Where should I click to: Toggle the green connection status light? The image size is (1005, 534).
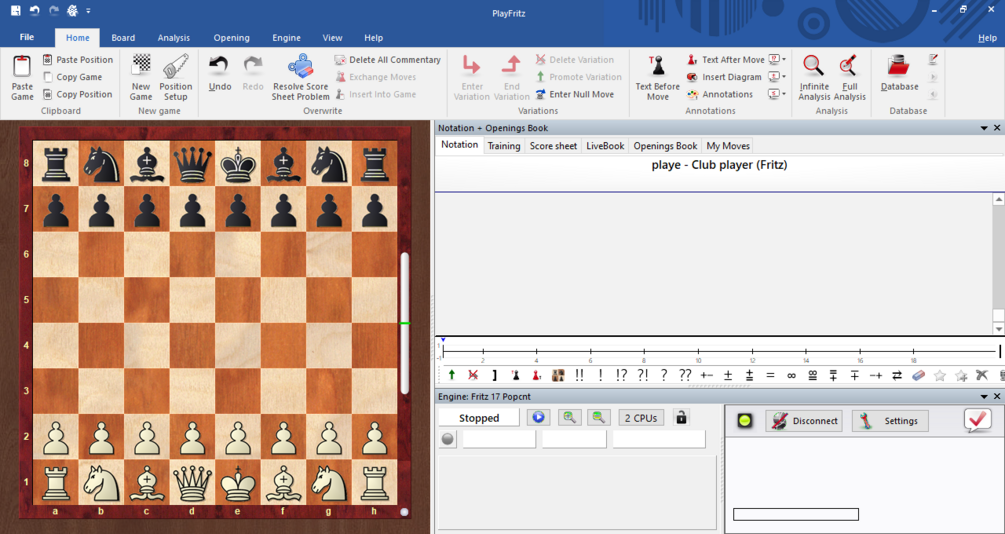[x=745, y=421]
